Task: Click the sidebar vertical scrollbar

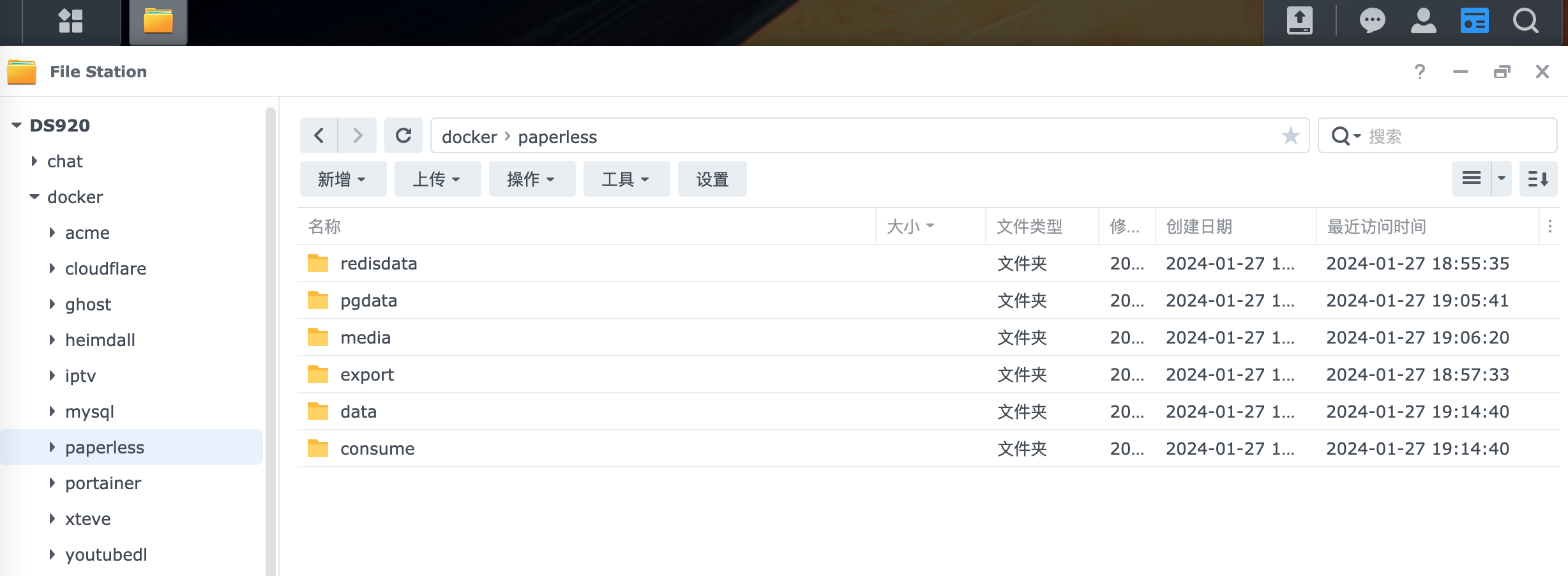Action: (x=270, y=342)
